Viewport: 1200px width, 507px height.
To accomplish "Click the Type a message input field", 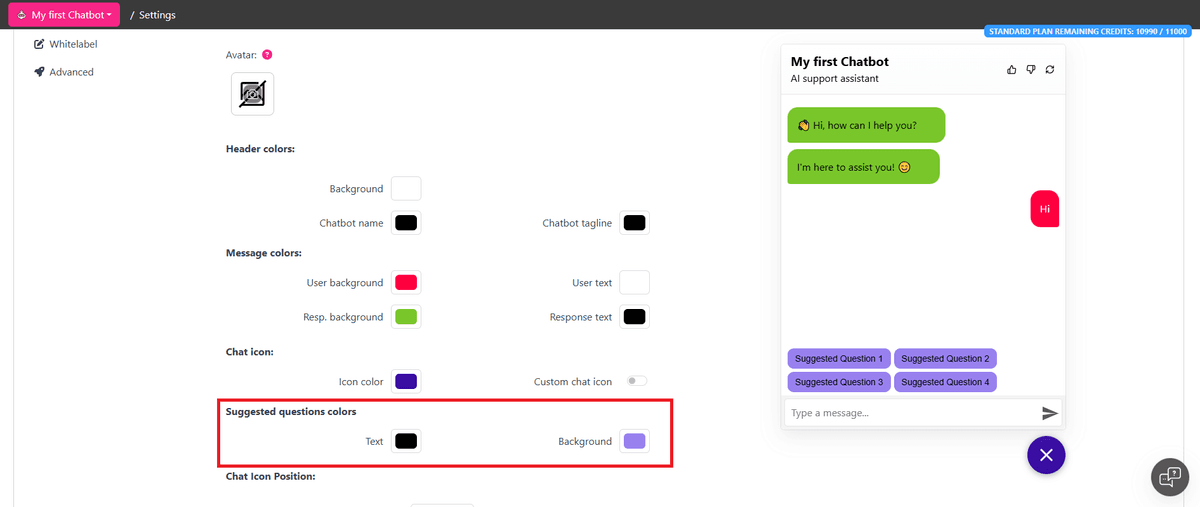I will pyautogui.click(x=910, y=413).
